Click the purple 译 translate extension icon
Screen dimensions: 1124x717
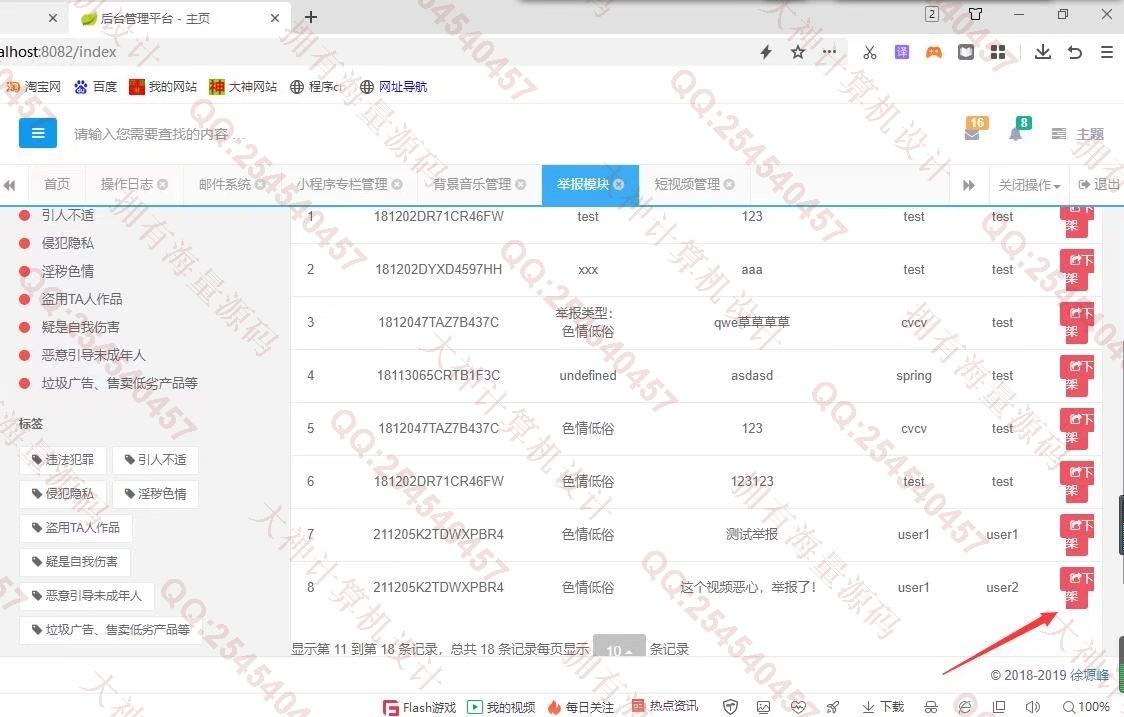pyautogui.click(x=902, y=52)
